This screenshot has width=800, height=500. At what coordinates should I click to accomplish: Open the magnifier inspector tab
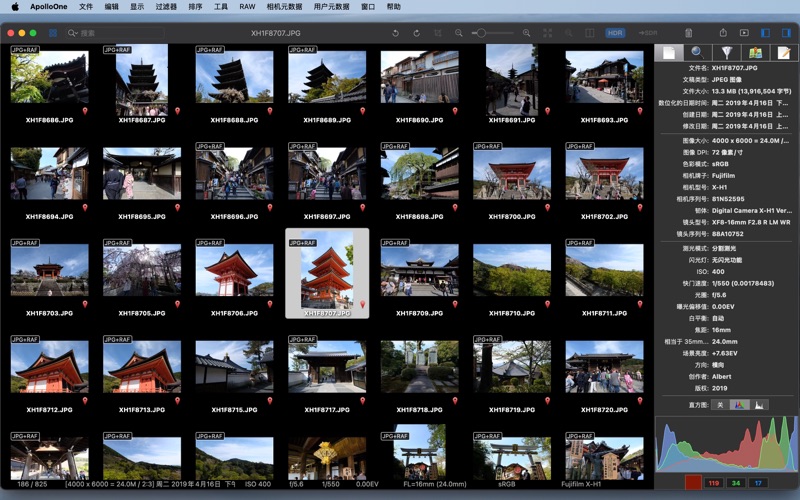click(697, 53)
